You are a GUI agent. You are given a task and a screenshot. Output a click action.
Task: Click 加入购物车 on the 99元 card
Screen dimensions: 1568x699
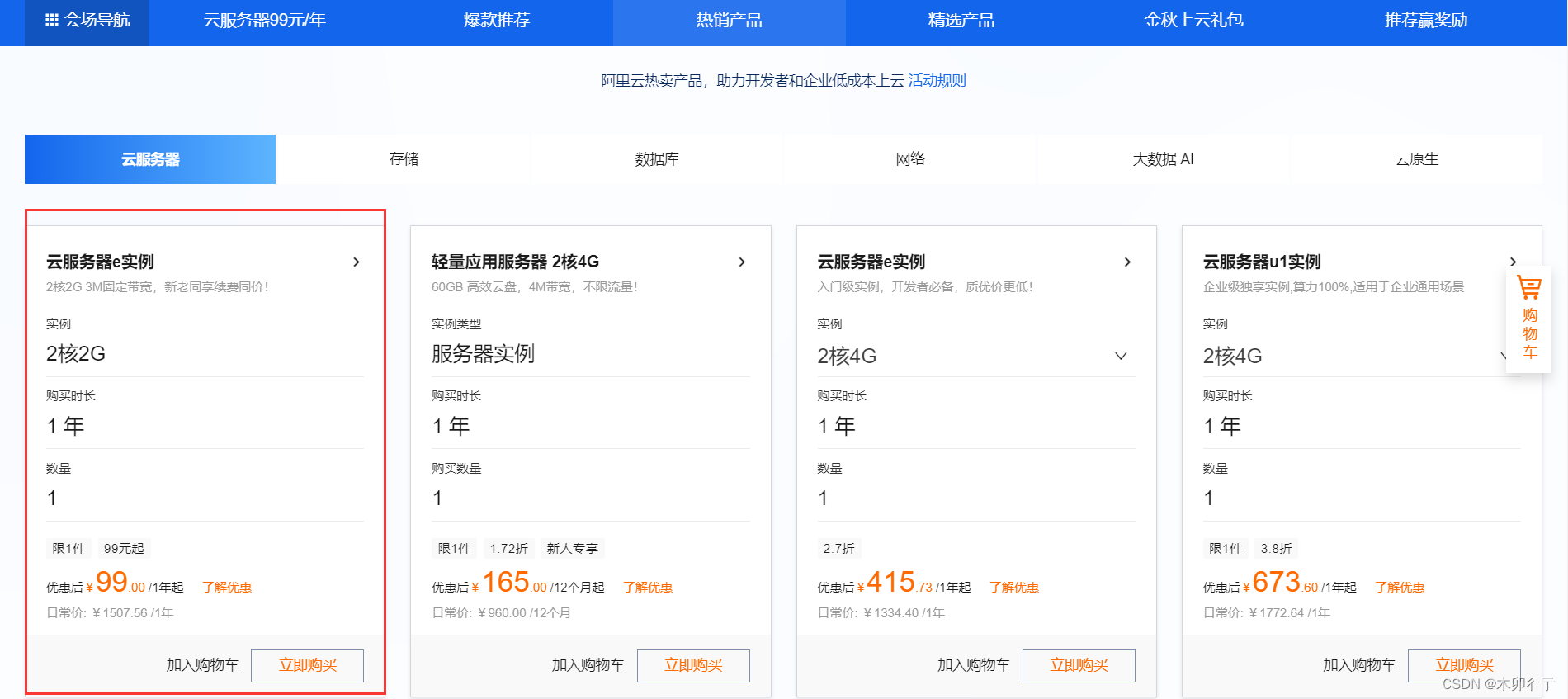[x=202, y=665]
